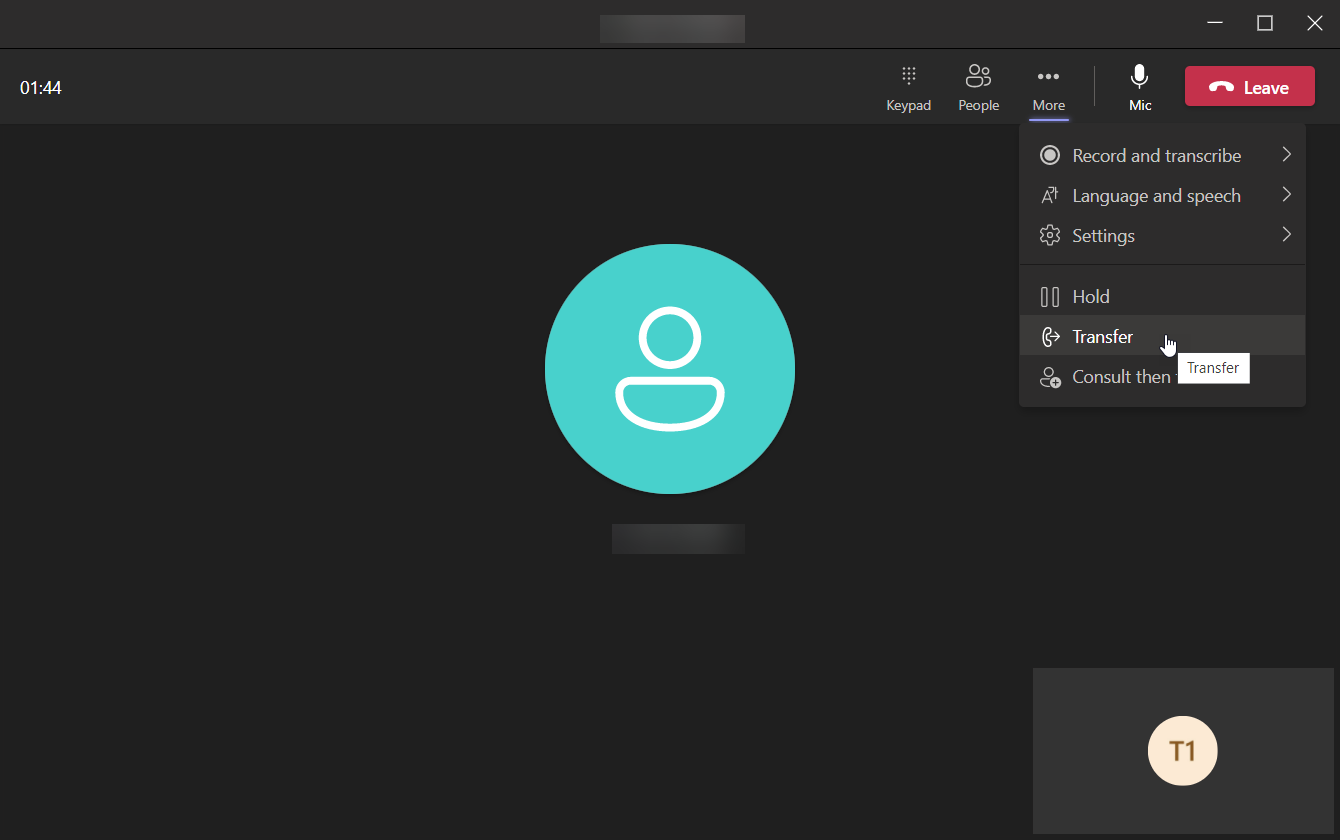1340x840 pixels.
Task: Put the call on Hold
Action: click(1090, 297)
